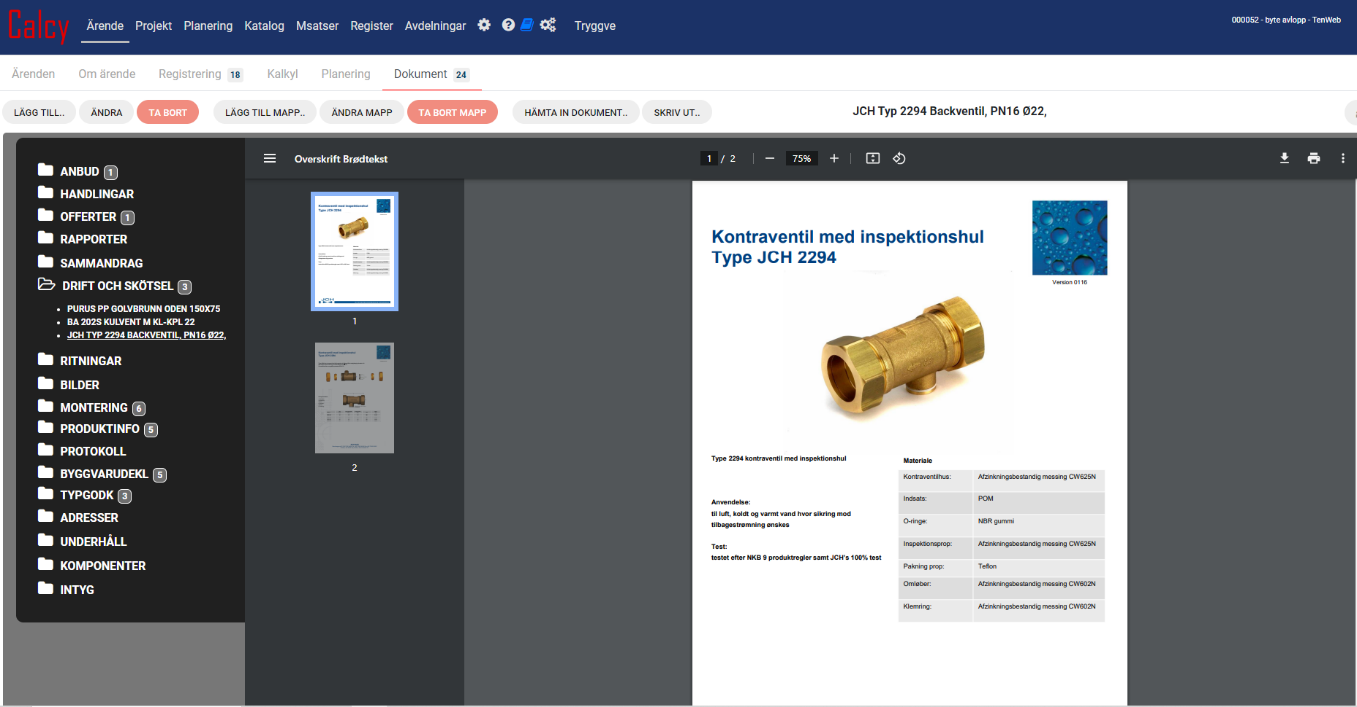Zoom out with the minus icon
1357x707 pixels.
tap(769, 159)
